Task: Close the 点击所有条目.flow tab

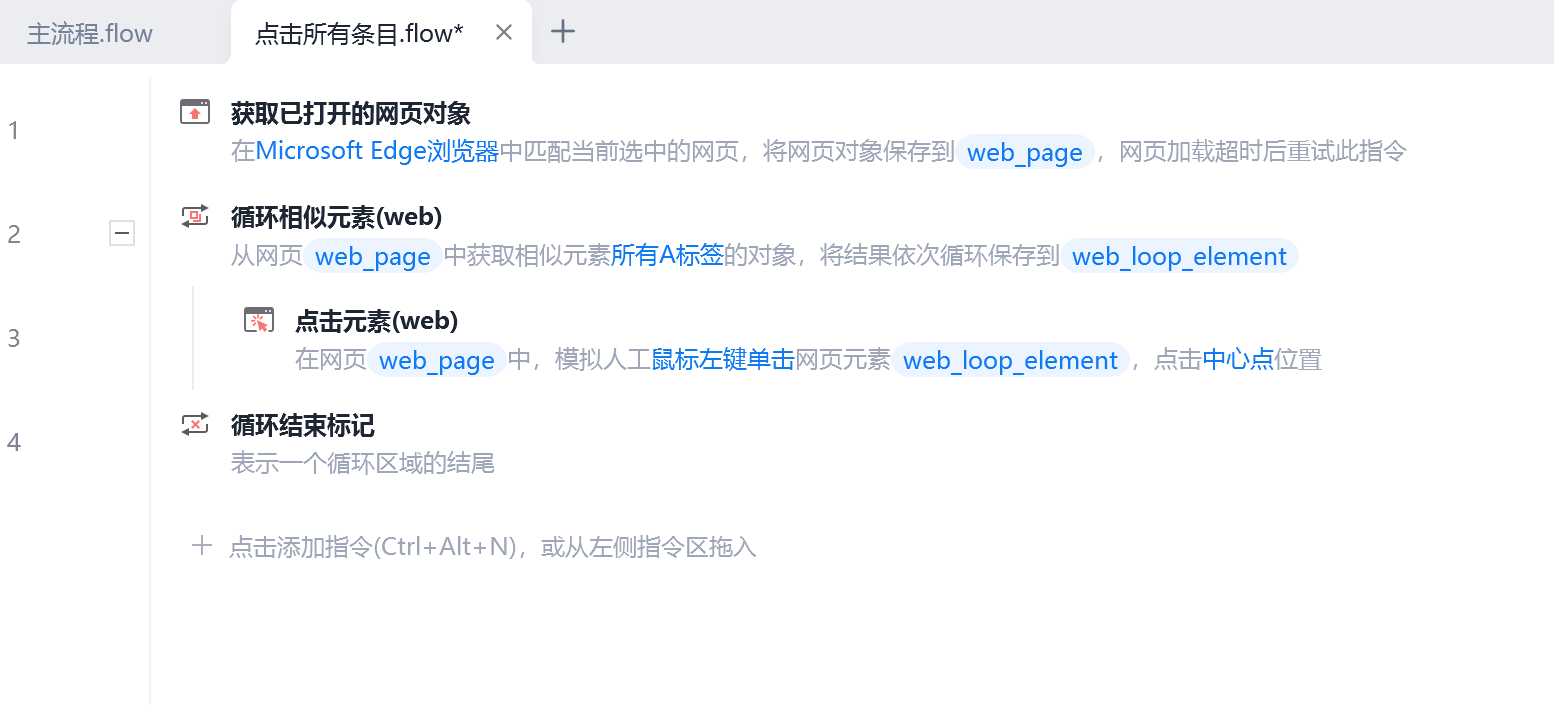Action: click(504, 33)
